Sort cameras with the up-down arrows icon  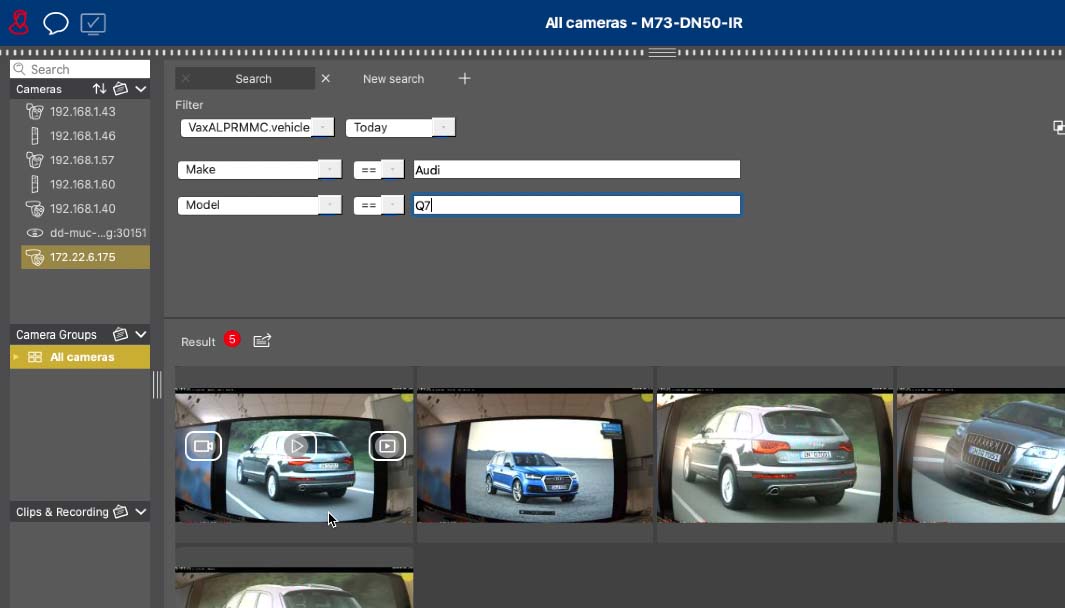(99, 89)
